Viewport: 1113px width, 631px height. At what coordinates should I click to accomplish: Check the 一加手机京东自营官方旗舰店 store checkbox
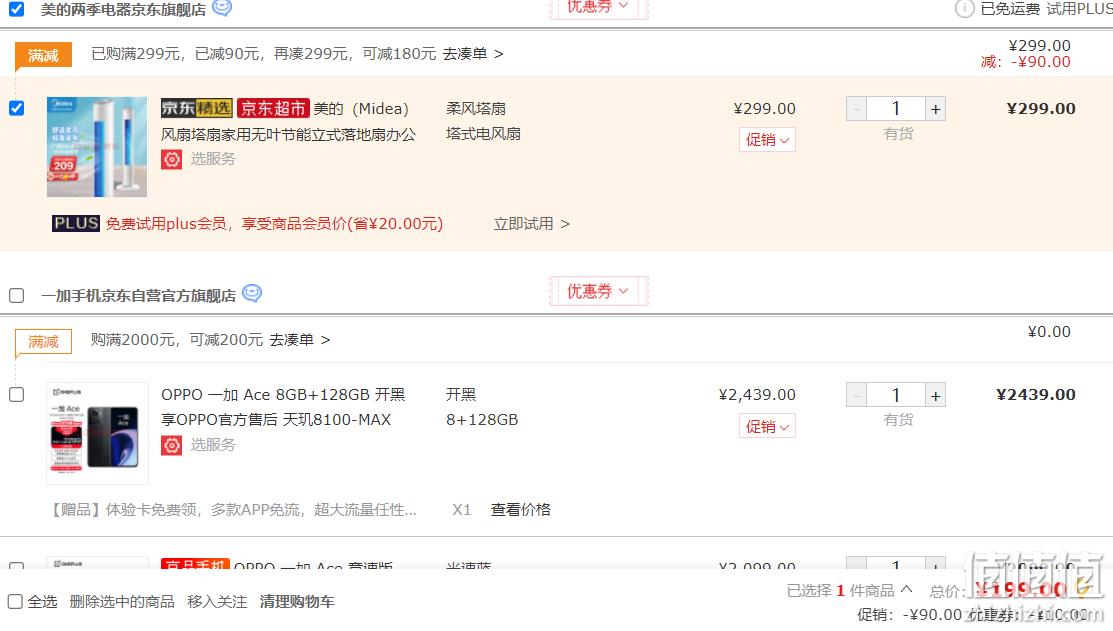[x=16, y=295]
